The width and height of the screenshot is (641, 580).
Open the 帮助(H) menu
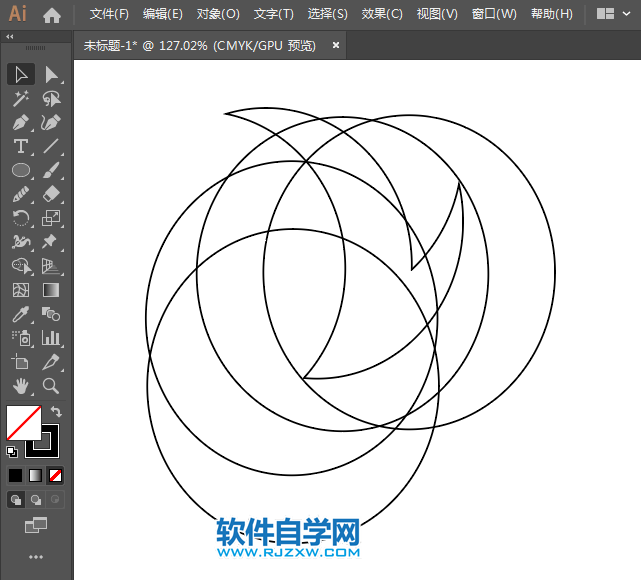click(552, 14)
